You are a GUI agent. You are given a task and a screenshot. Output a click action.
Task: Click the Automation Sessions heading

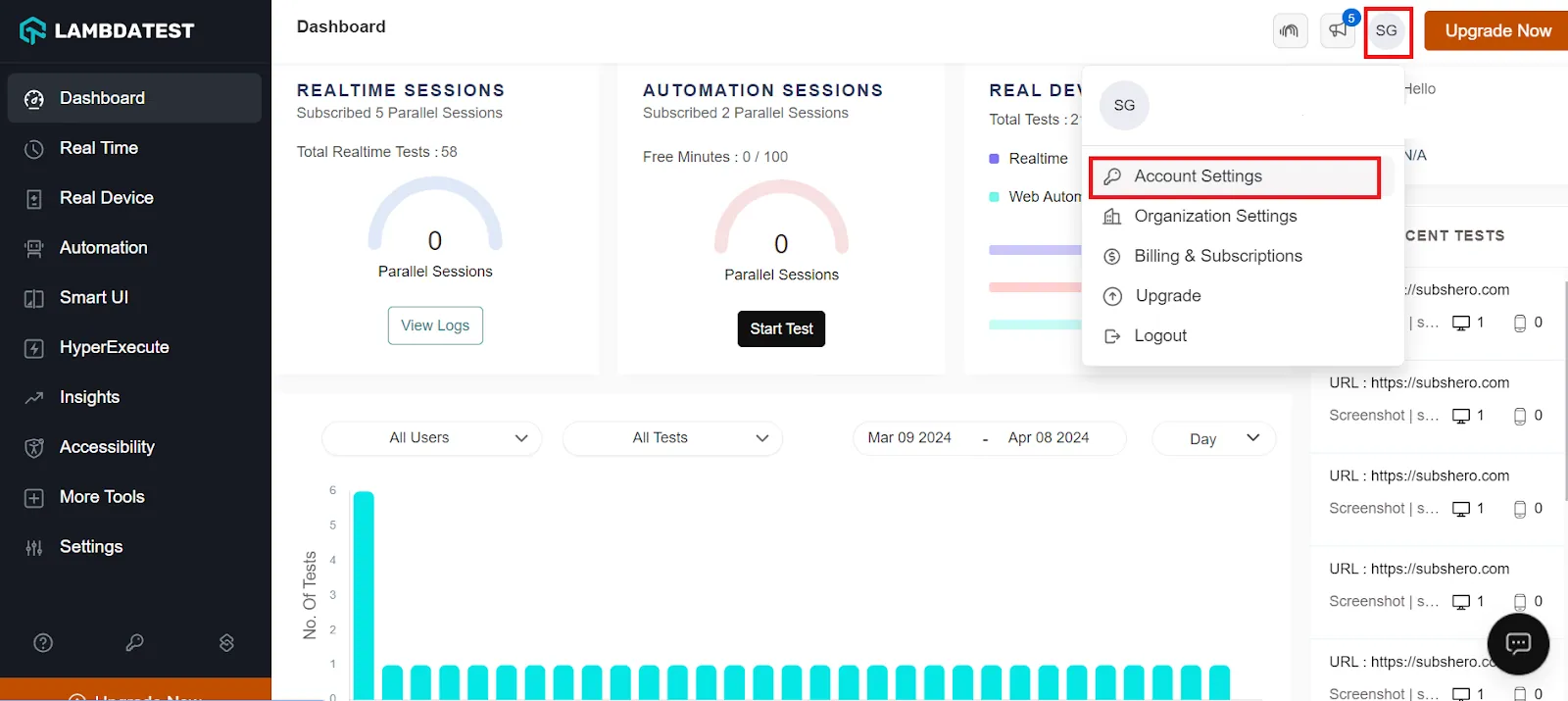(763, 90)
